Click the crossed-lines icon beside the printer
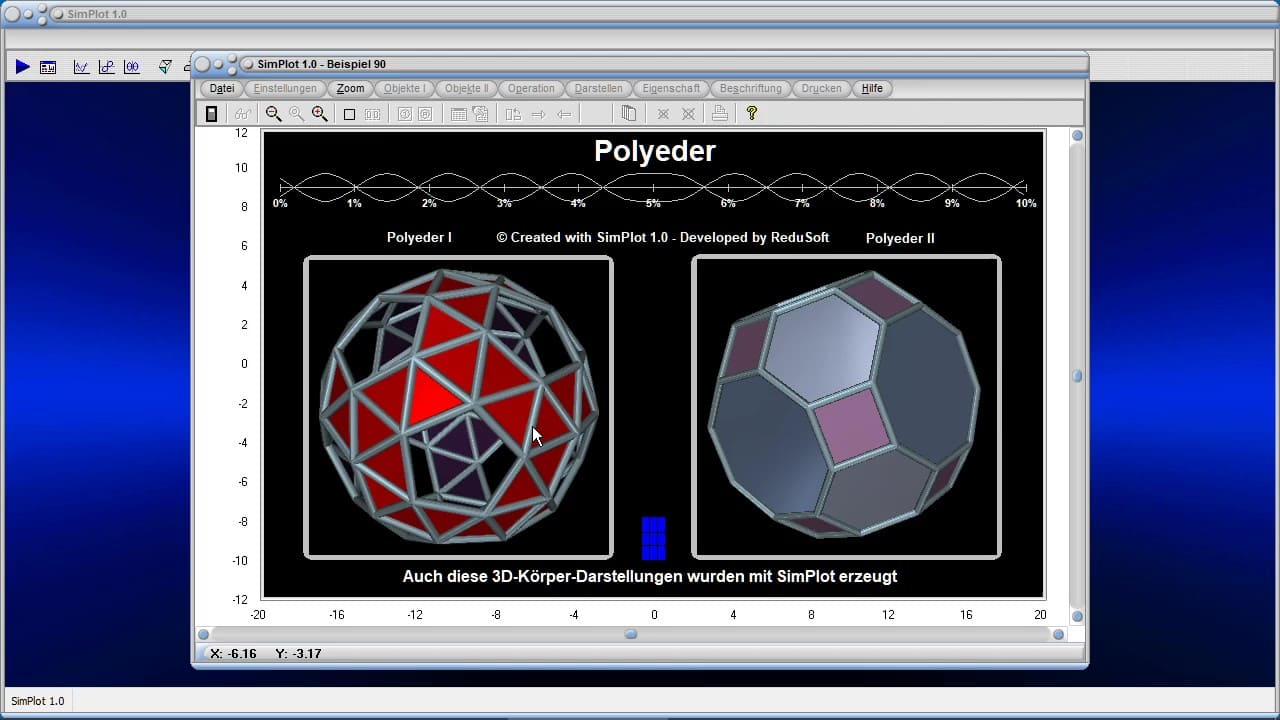 pos(688,114)
